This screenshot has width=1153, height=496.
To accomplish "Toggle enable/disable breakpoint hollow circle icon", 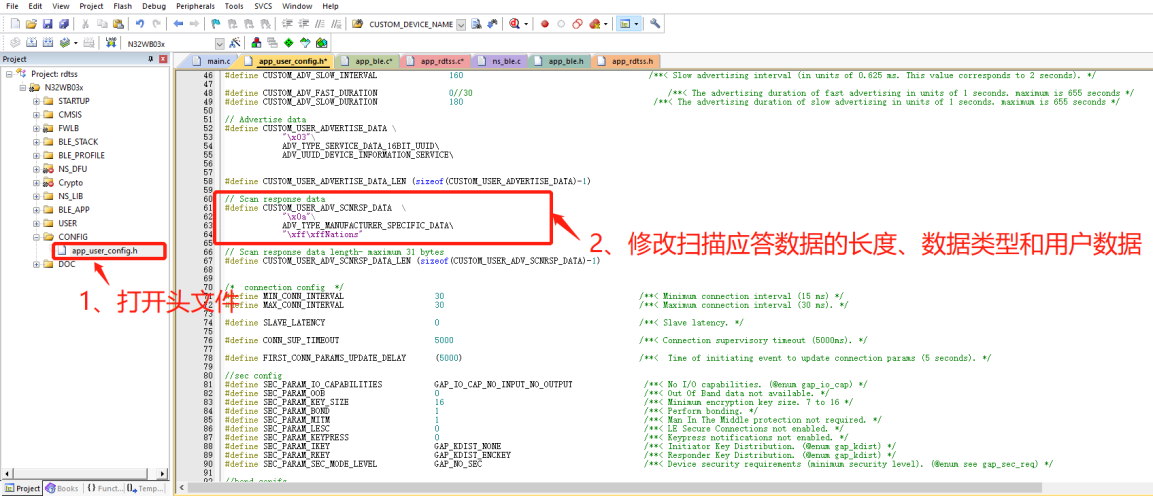I will (561, 24).
